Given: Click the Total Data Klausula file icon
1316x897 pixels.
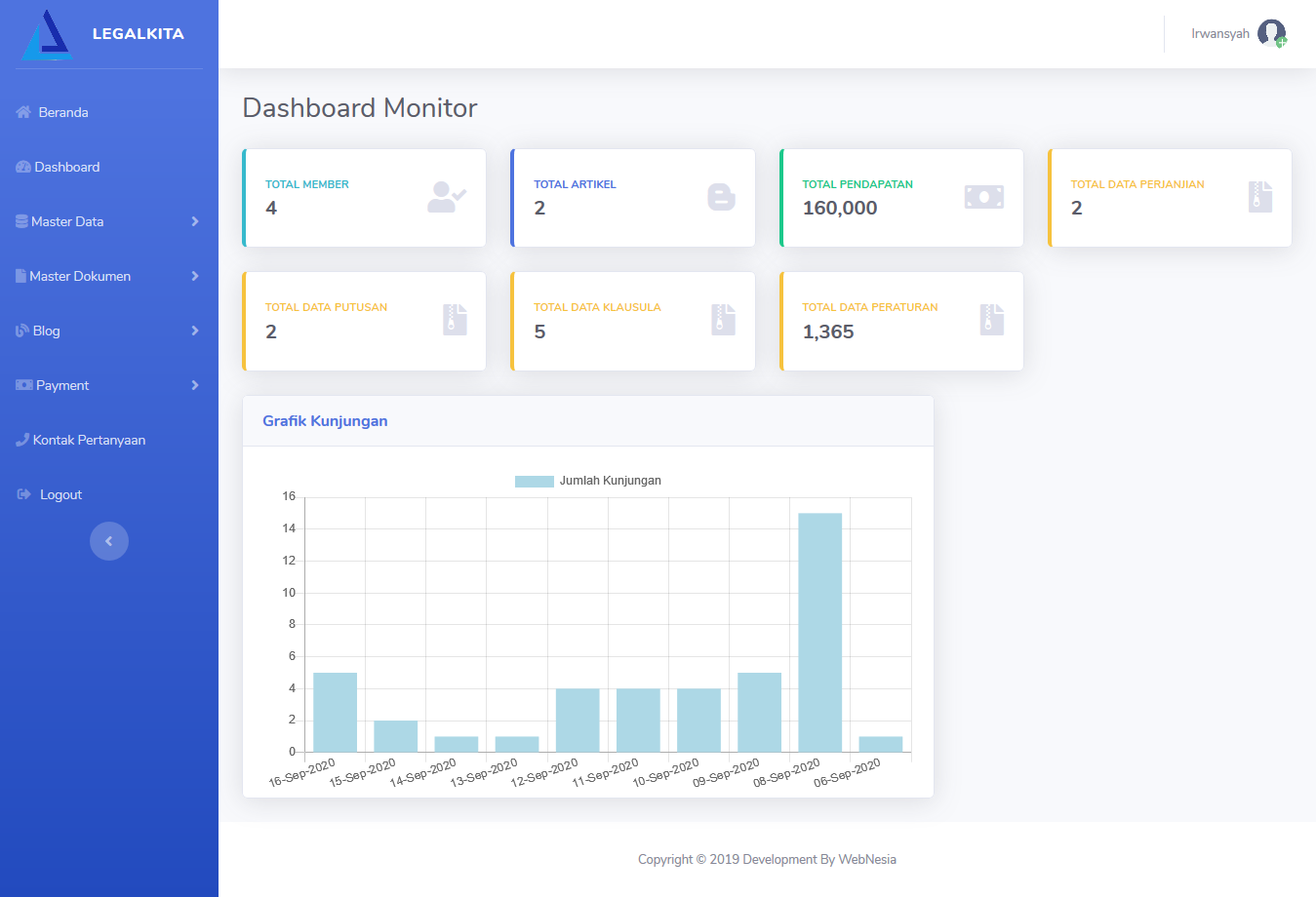Looking at the screenshot, I should 724,320.
